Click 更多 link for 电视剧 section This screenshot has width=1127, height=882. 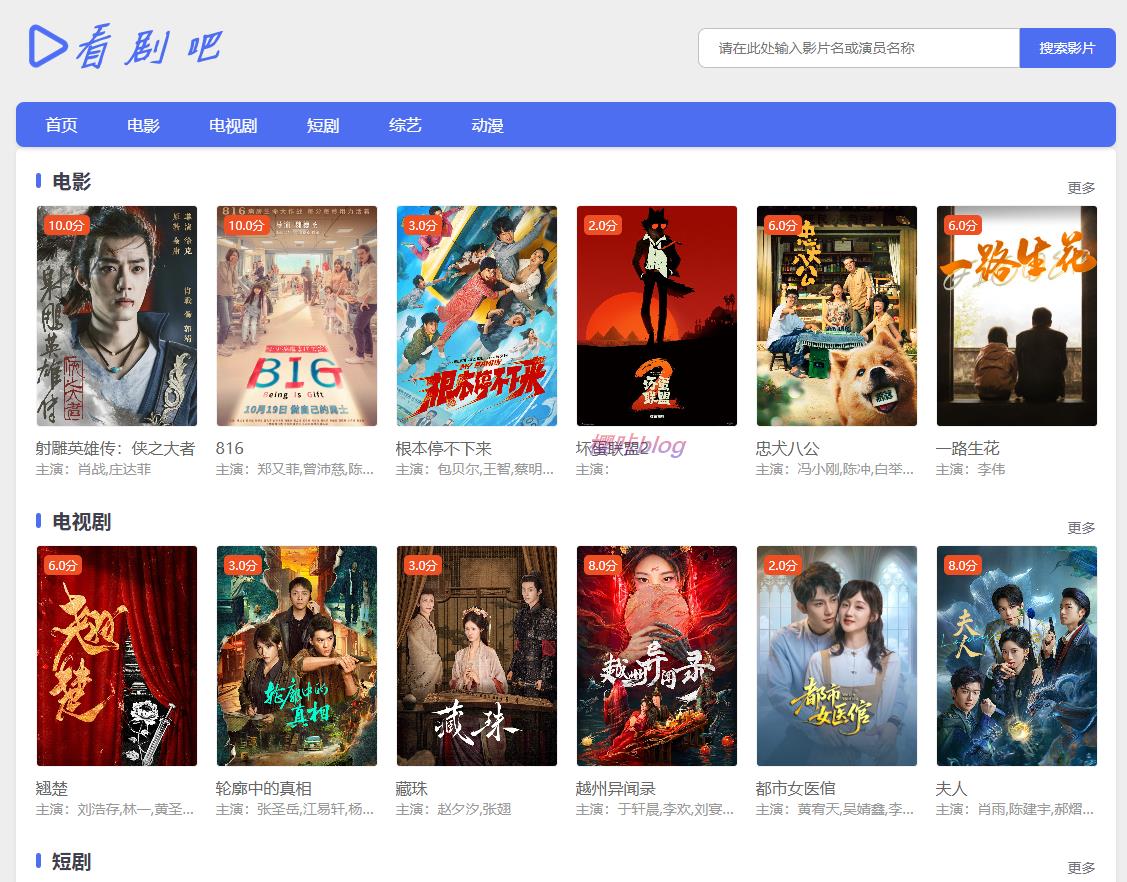pyautogui.click(x=1081, y=528)
